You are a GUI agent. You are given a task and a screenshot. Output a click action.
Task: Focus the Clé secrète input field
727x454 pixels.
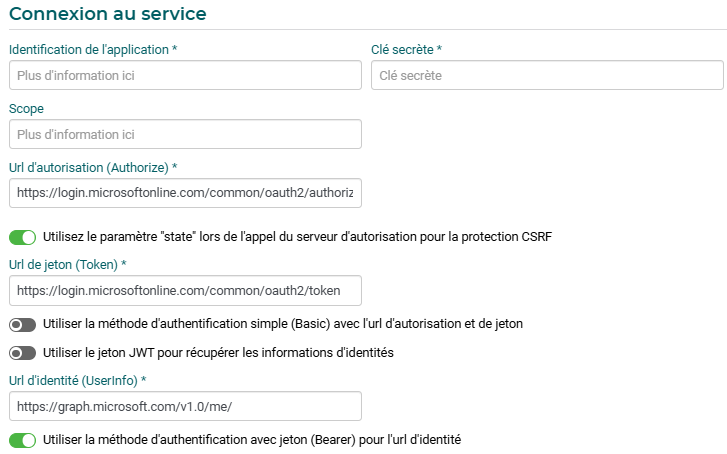[547, 75]
